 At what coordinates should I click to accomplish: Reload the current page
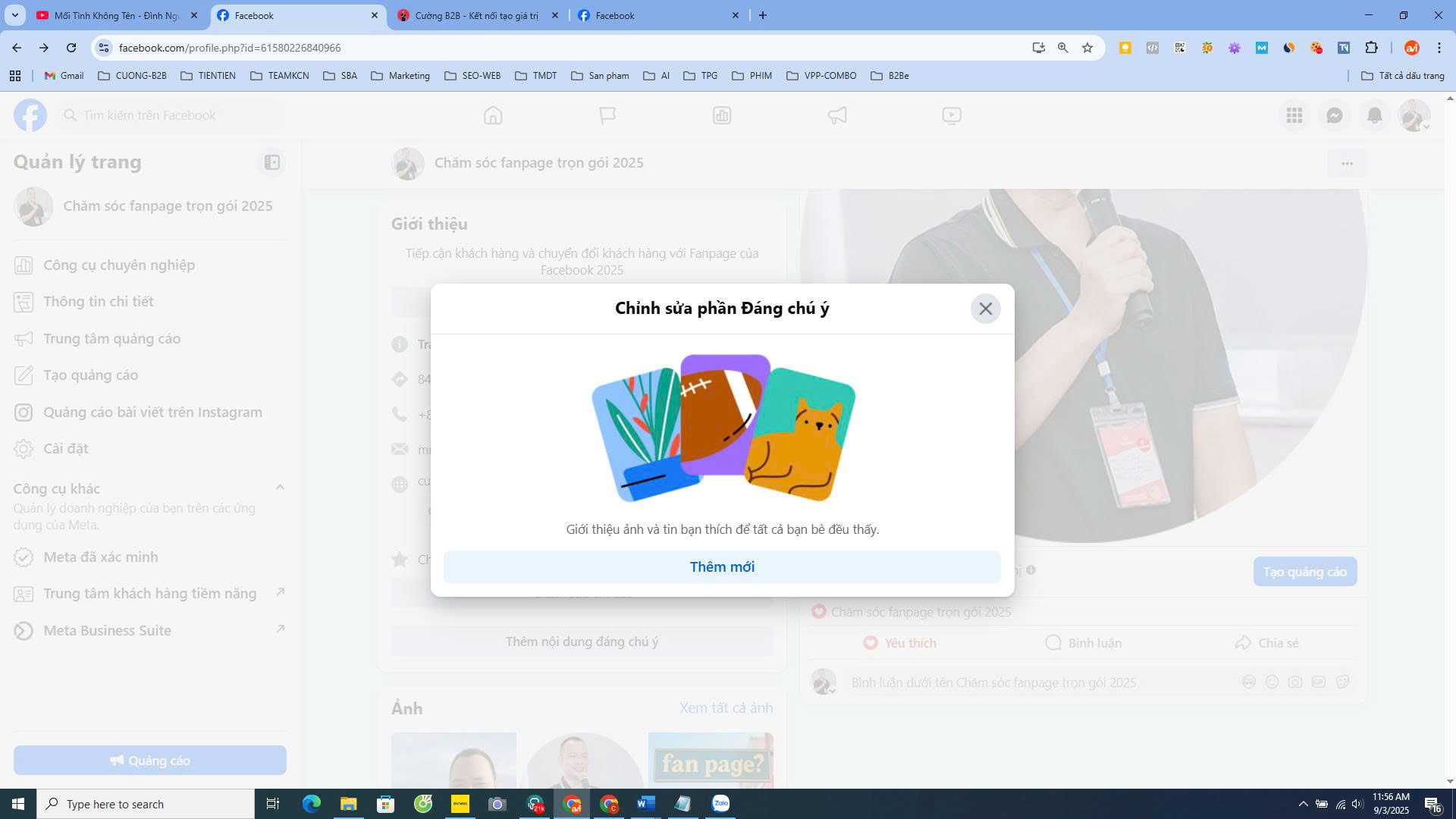tap(71, 48)
